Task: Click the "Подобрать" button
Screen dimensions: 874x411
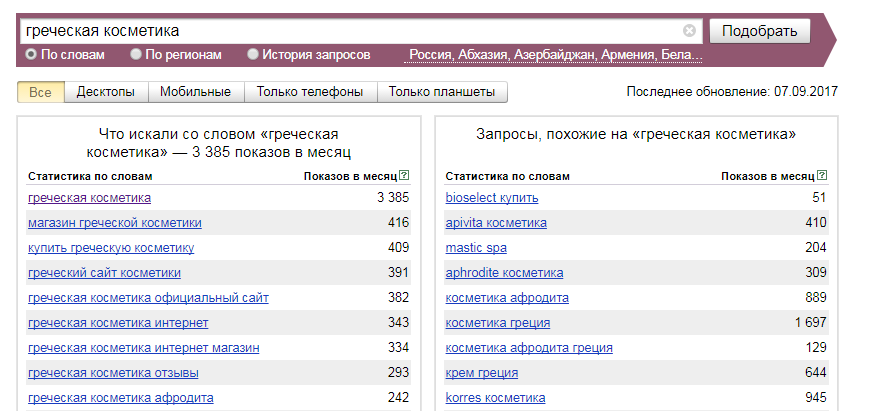Action: 760,31
